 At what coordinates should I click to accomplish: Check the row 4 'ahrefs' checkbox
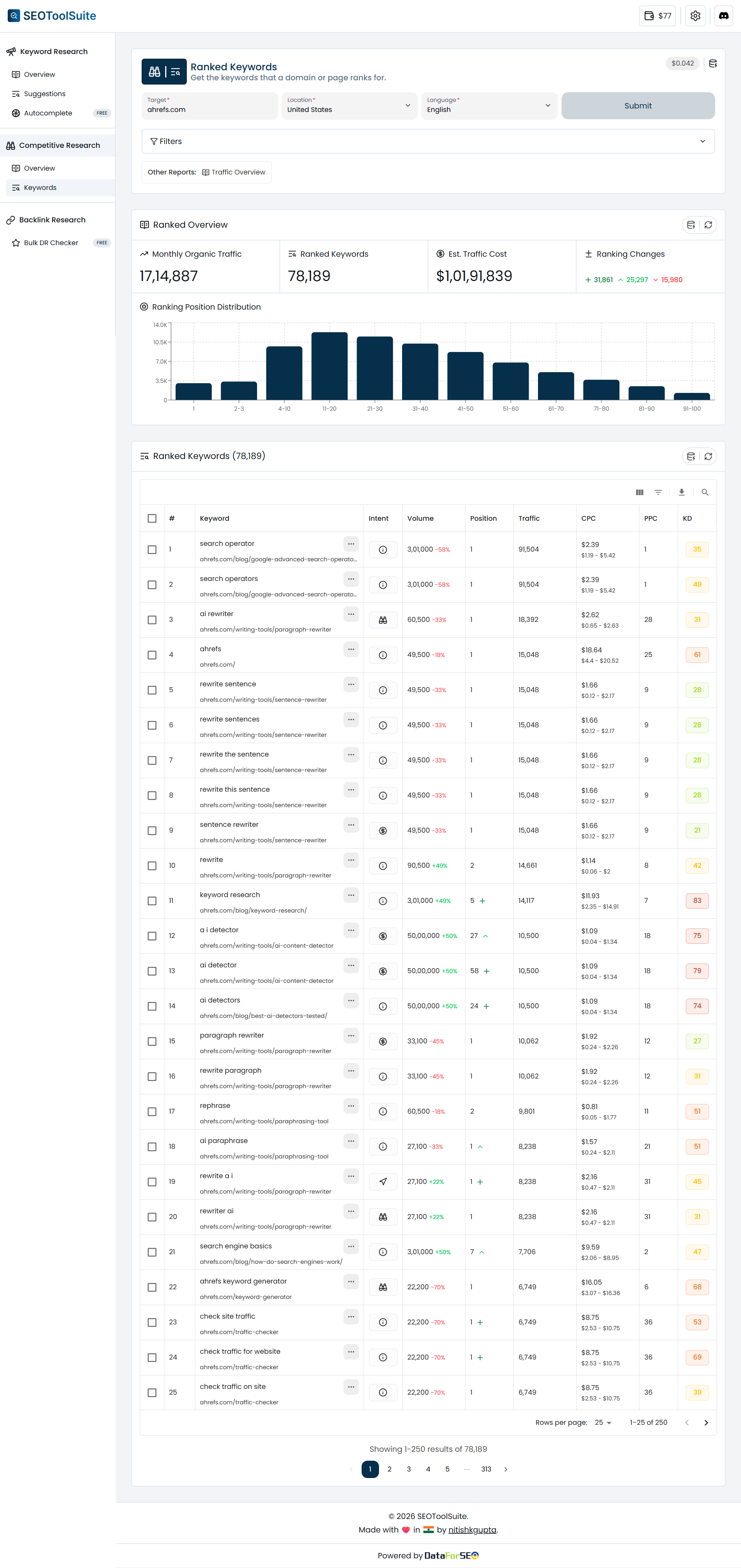coord(152,655)
